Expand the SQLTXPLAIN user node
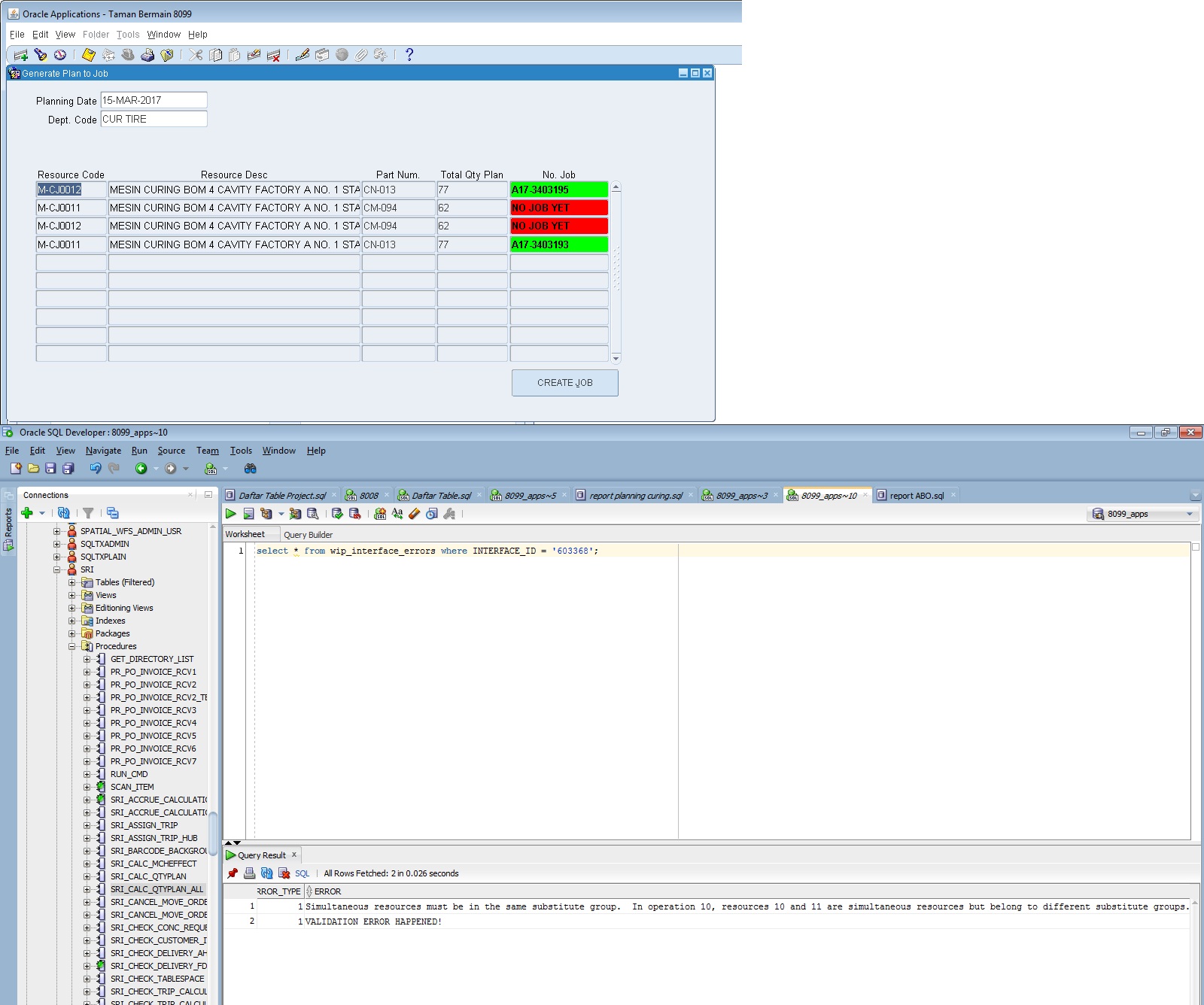 click(56, 557)
